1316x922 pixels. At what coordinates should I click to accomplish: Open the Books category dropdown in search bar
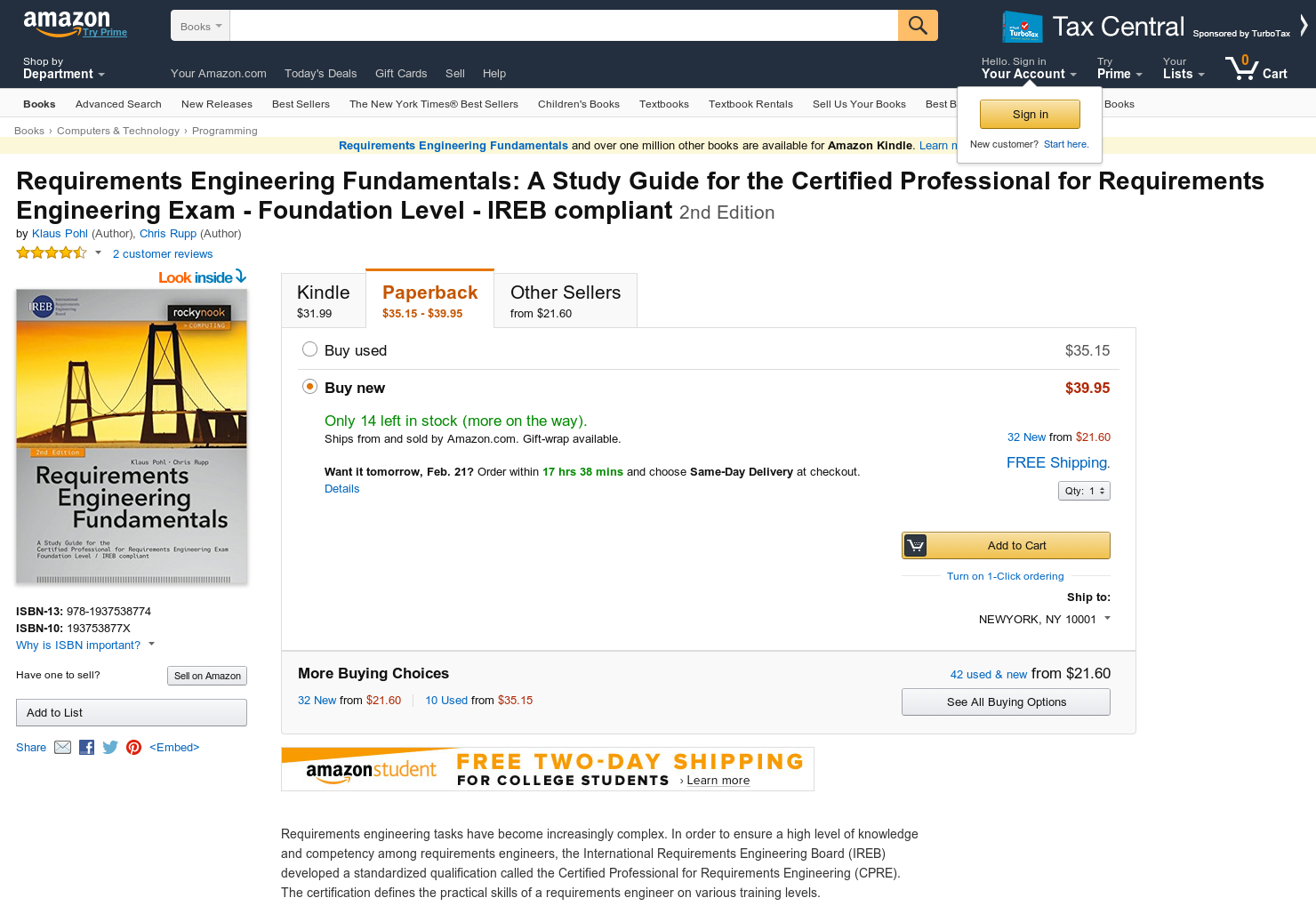[x=199, y=25]
